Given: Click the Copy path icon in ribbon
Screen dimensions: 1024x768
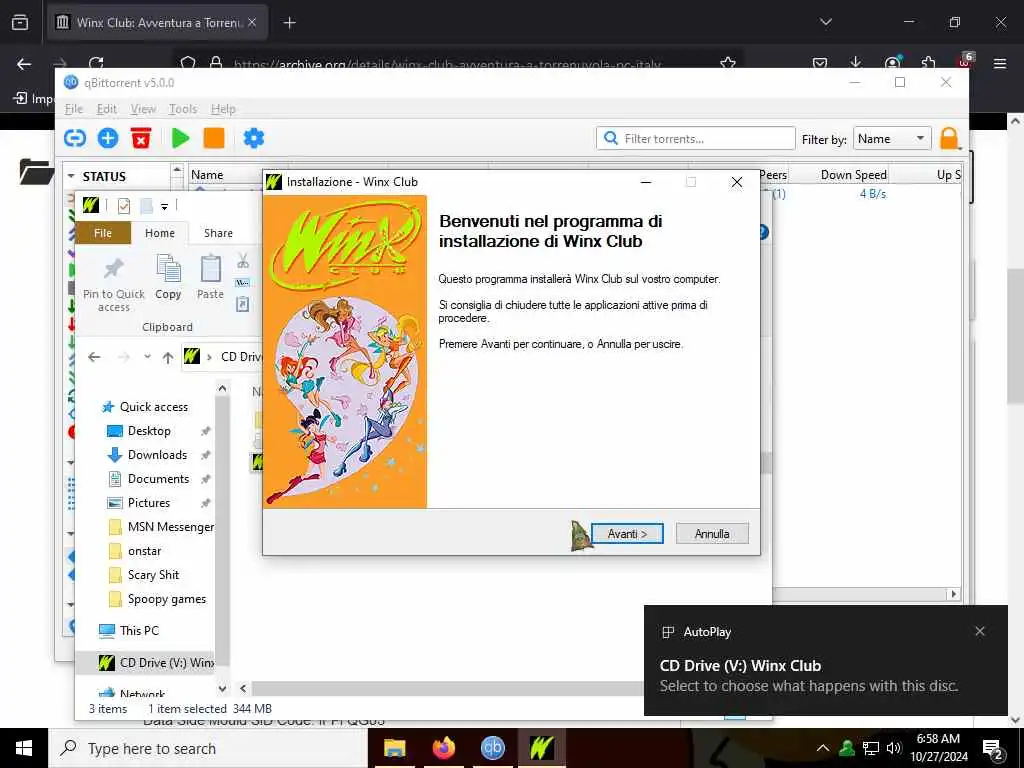Looking at the screenshot, I should [243, 283].
